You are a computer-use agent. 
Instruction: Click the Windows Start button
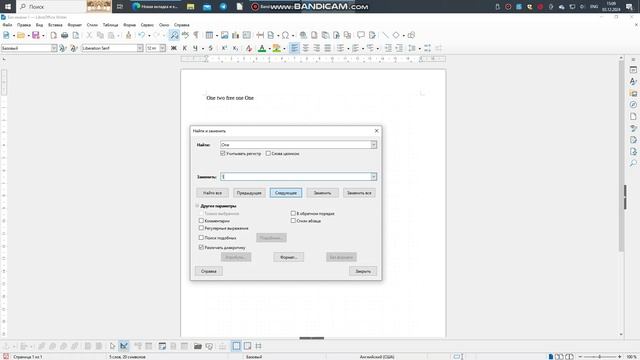[x=8, y=7]
